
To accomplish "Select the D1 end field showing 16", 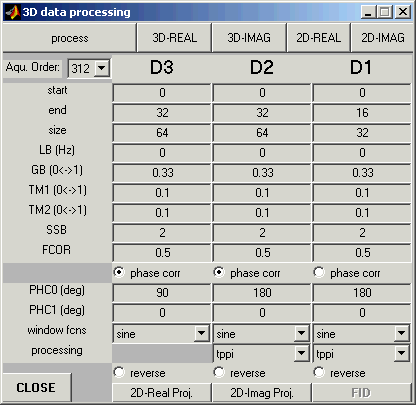I will (362, 113).
